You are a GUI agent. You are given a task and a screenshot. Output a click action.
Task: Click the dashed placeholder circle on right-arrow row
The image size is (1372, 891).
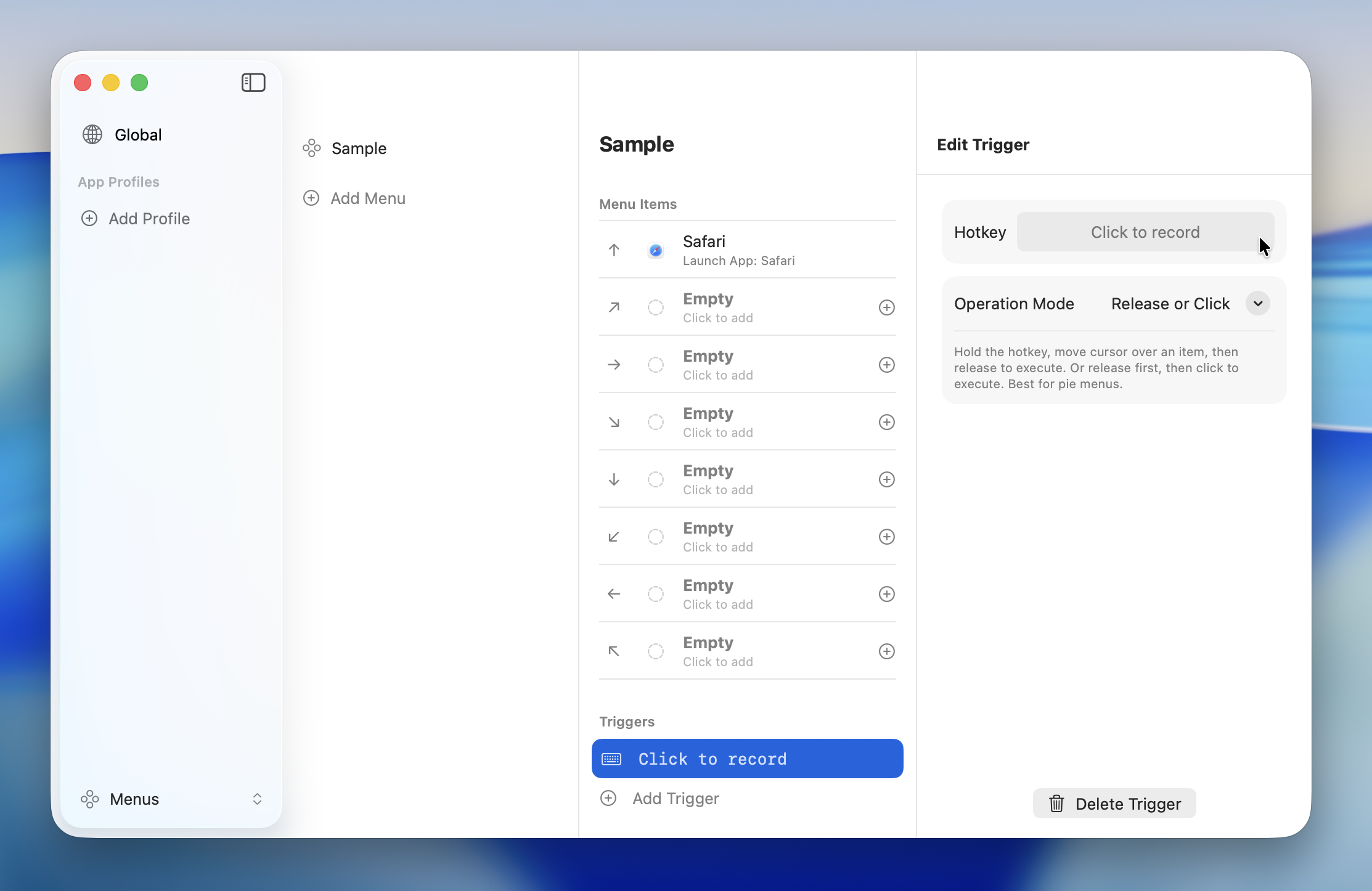(x=655, y=364)
